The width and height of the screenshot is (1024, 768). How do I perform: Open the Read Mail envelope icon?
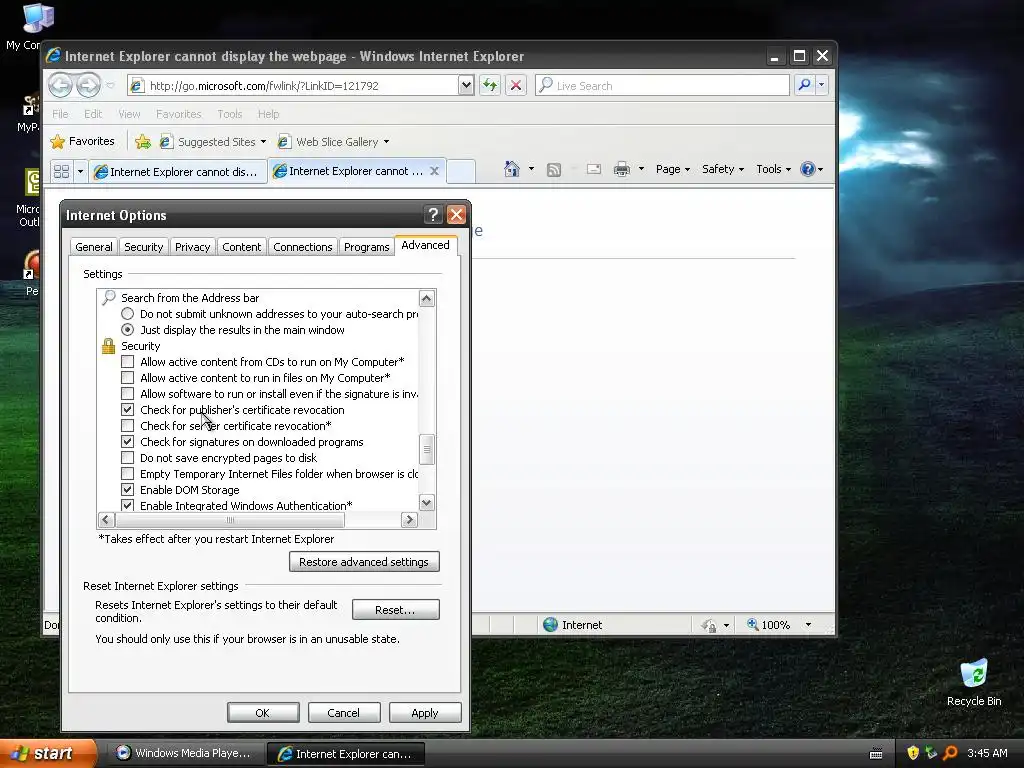tap(594, 169)
